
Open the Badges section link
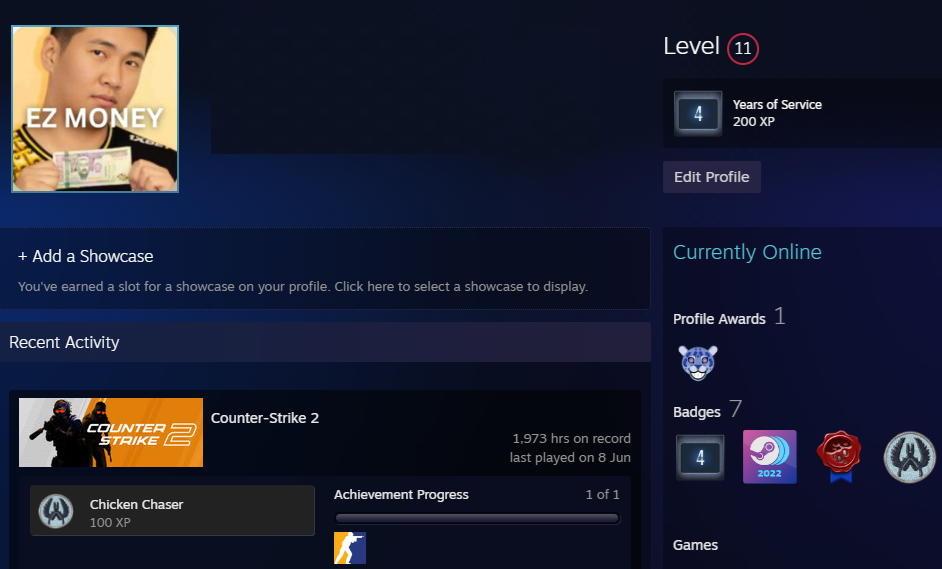coord(697,412)
